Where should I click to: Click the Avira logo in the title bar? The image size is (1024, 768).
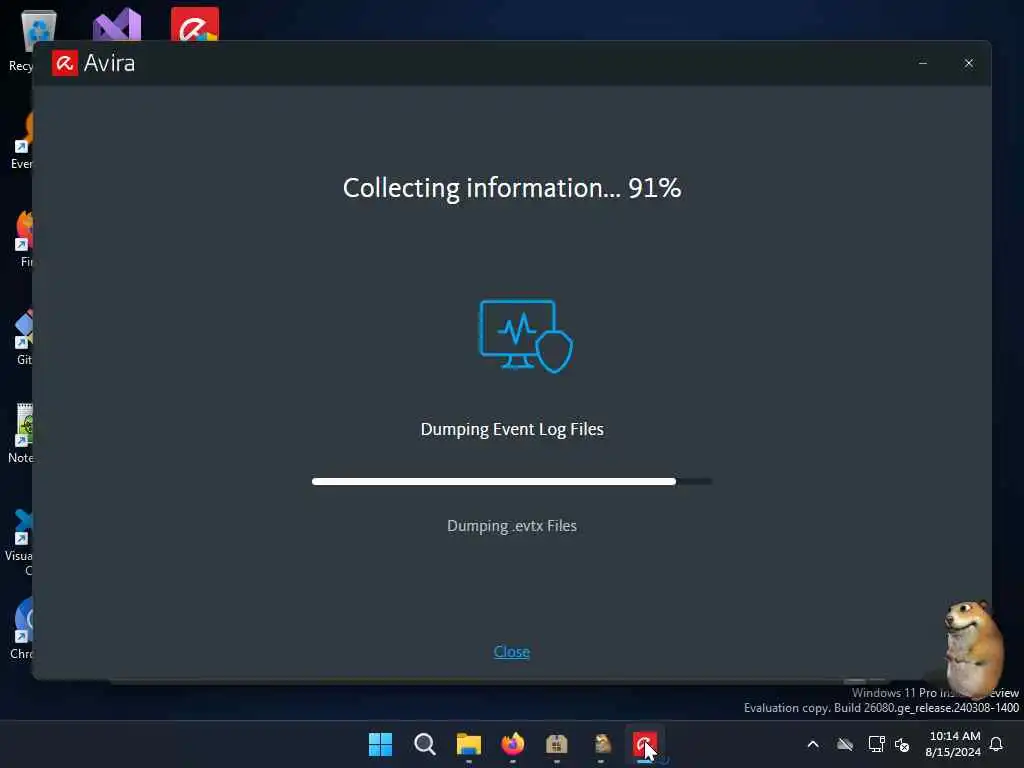[65, 63]
